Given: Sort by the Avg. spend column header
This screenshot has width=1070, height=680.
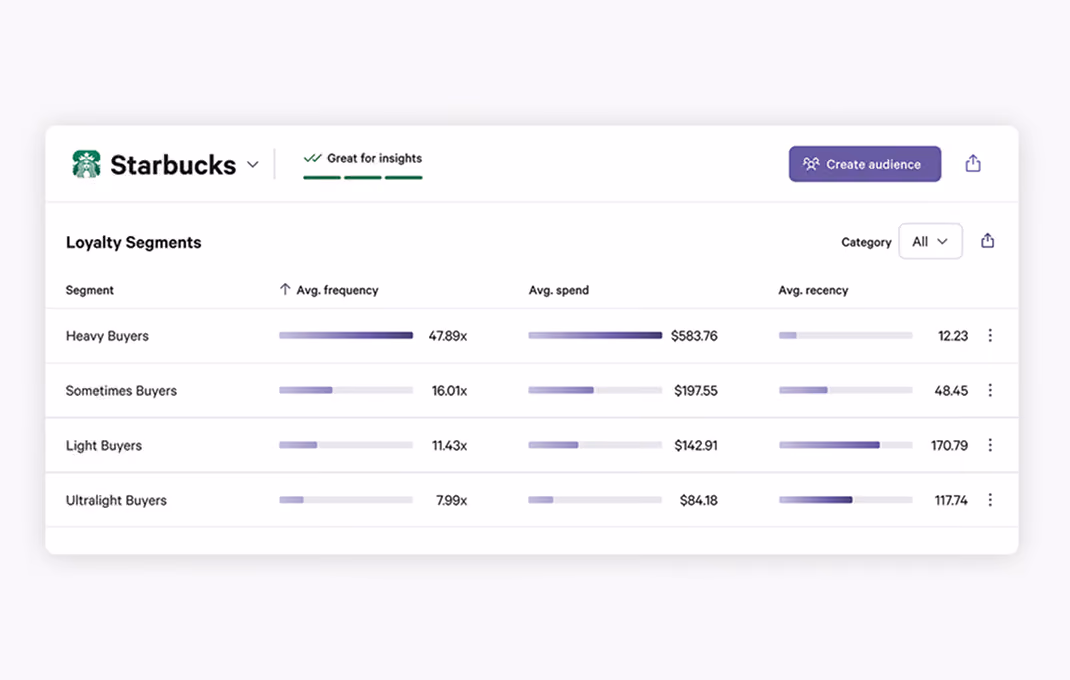Looking at the screenshot, I should click(x=558, y=290).
